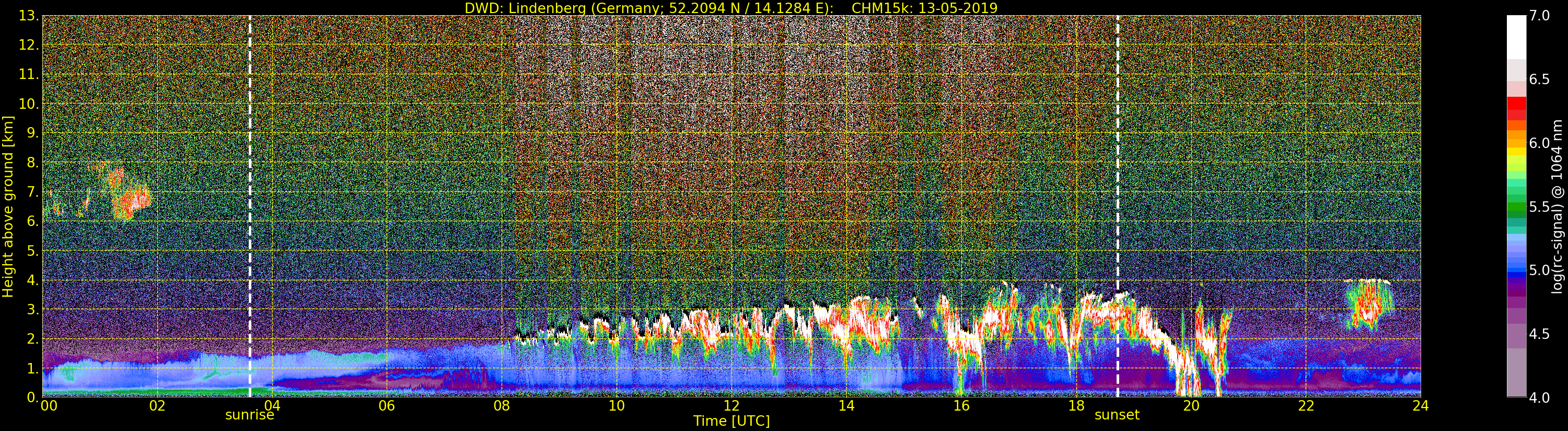Click the height axis tick label 12.
This screenshot has height=431, width=1568.
click(29, 45)
